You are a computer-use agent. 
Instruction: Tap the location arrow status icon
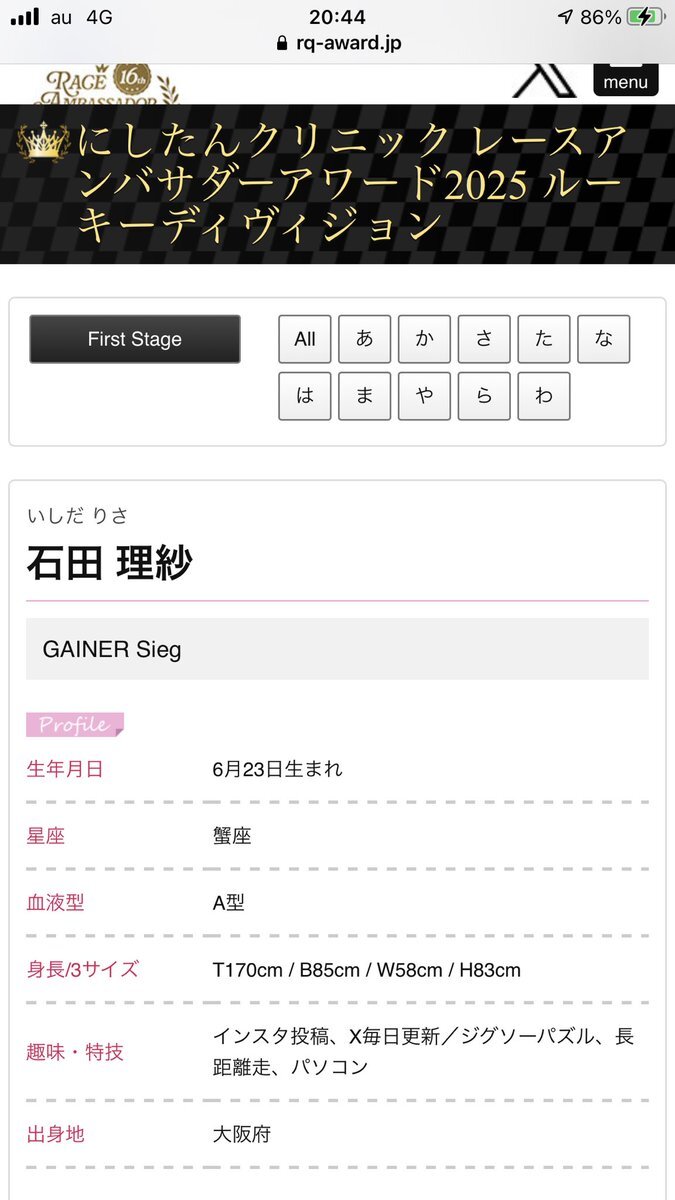(x=566, y=17)
